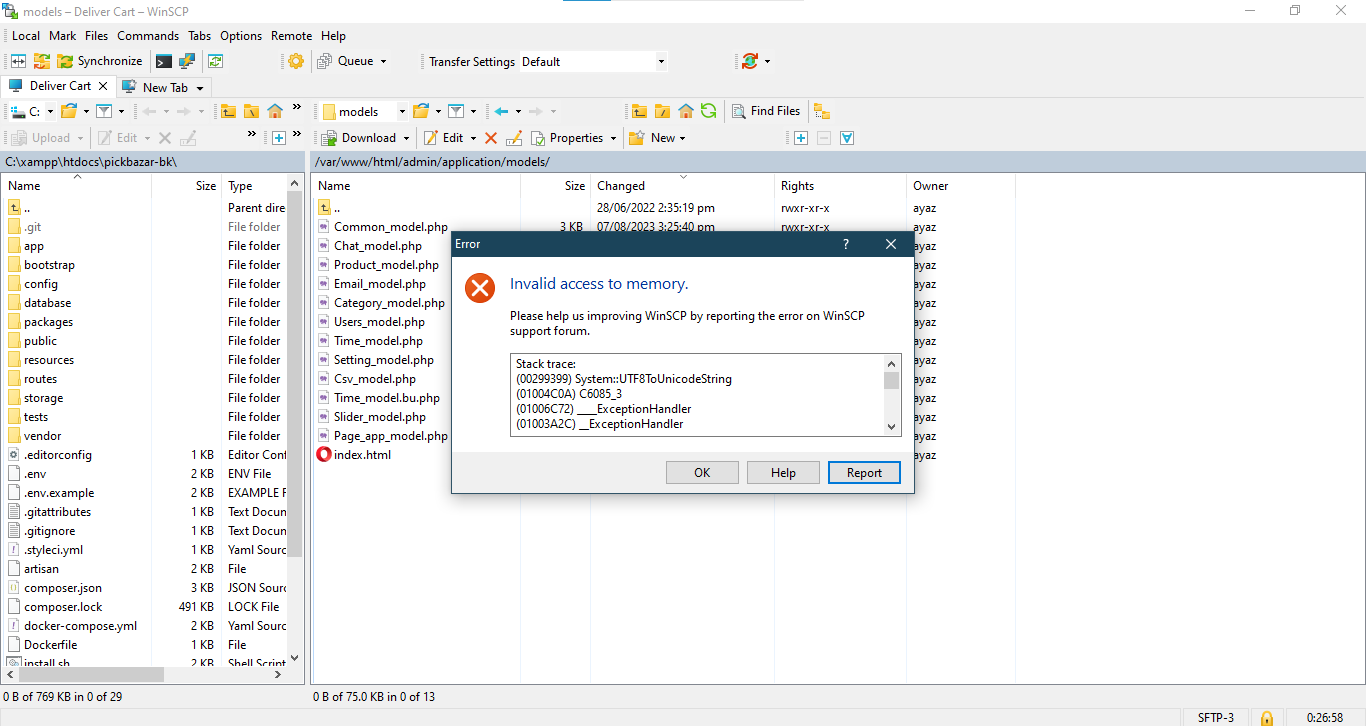Viewport: 1366px width, 726px height.
Task: Refresh the remote directory with green refresh icon
Action: [x=708, y=110]
